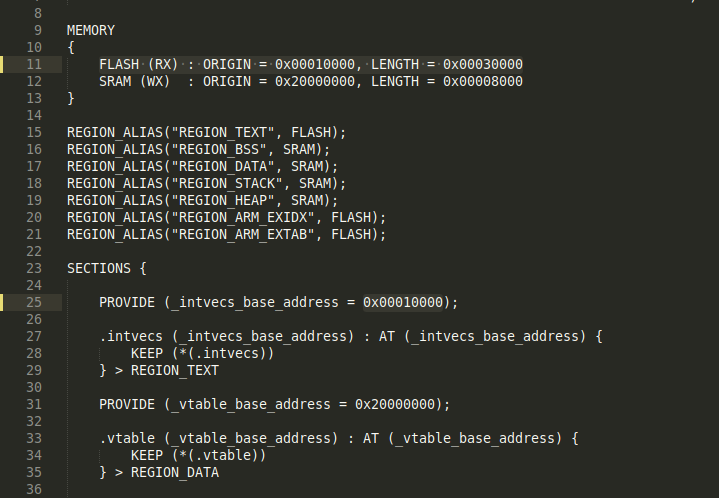Viewport: 719px width, 498px height.
Task: Click the highlighted 0x00010000 value on line 25
Action: (403, 302)
